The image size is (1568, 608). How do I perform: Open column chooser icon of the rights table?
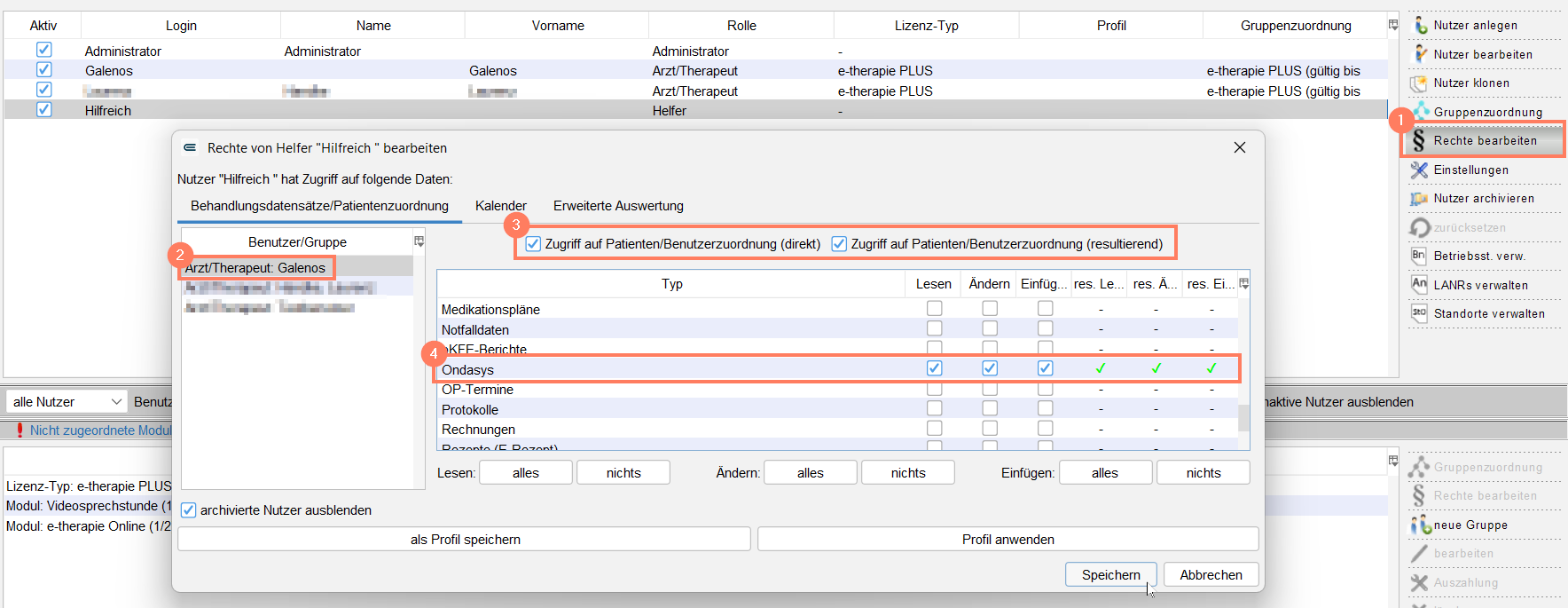(x=1244, y=284)
